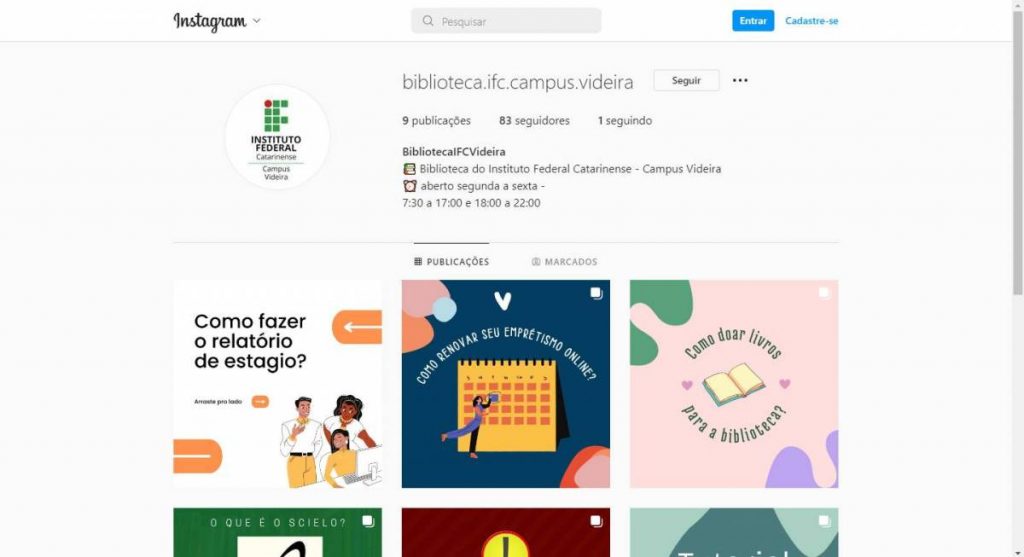Focus the Pesquisar search field
Screen dimensions: 1024x557
click(506, 21)
